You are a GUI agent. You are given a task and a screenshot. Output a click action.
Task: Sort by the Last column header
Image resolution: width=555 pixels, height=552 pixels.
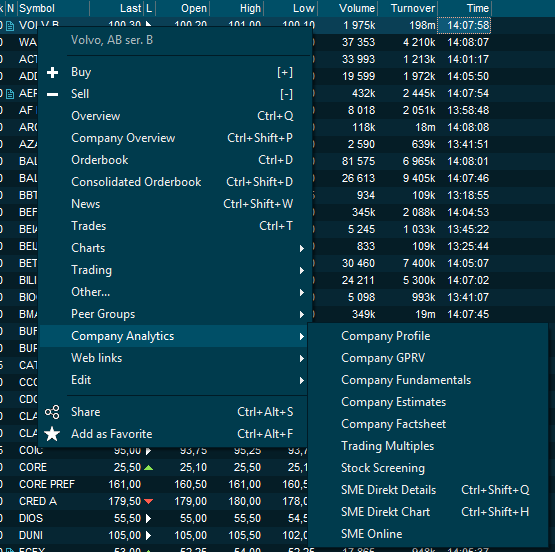click(x=117, y=8)
